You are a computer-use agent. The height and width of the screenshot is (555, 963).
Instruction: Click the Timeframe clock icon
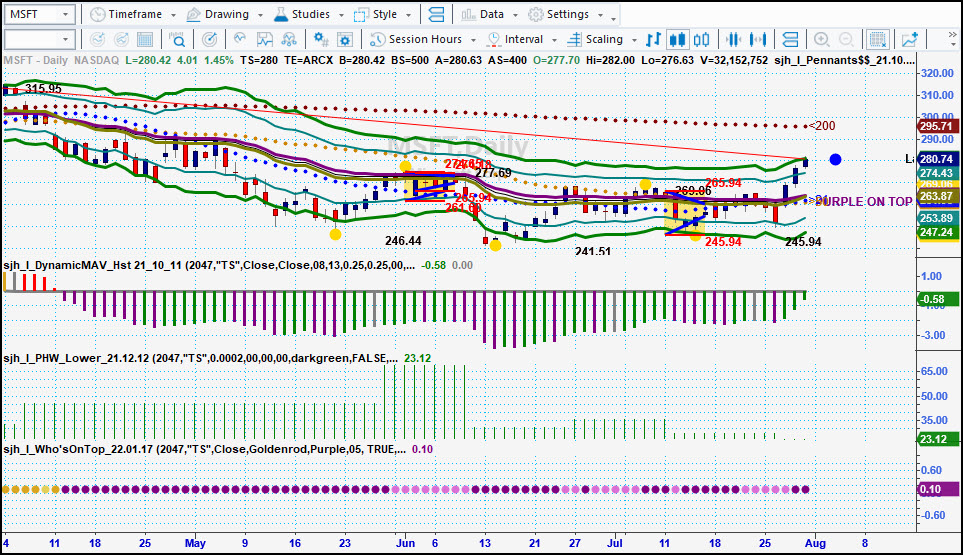coord(97,14)
